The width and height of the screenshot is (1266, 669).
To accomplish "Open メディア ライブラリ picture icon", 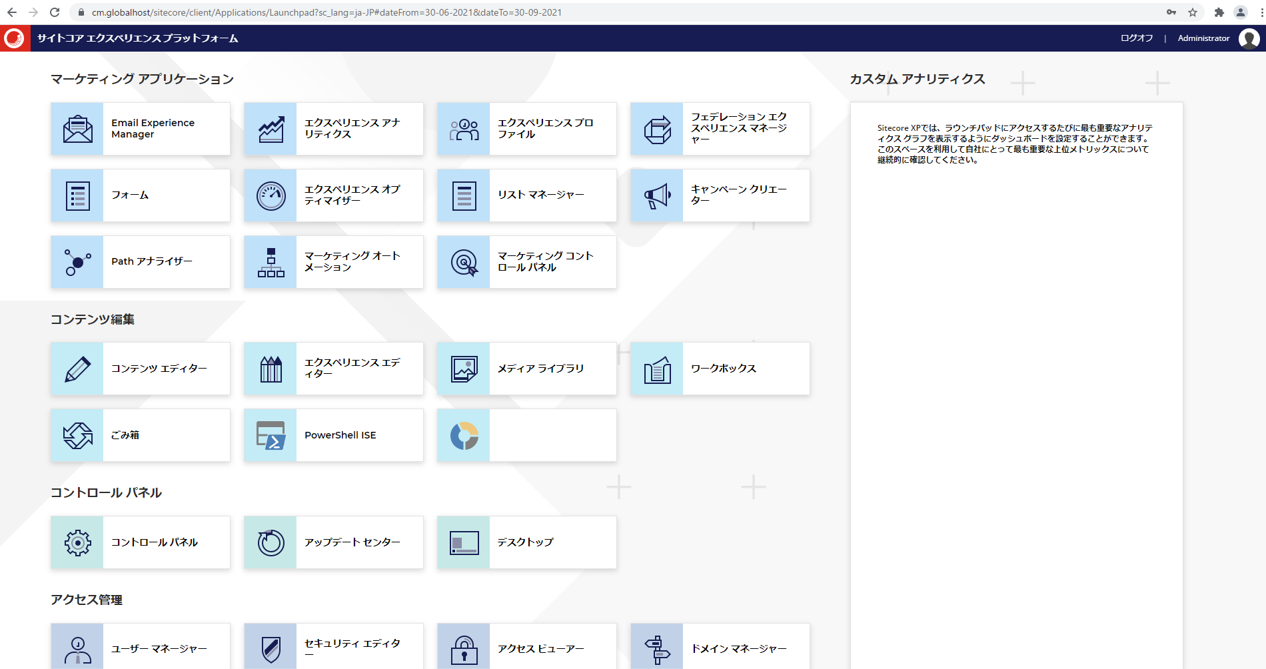I will 463,369.
